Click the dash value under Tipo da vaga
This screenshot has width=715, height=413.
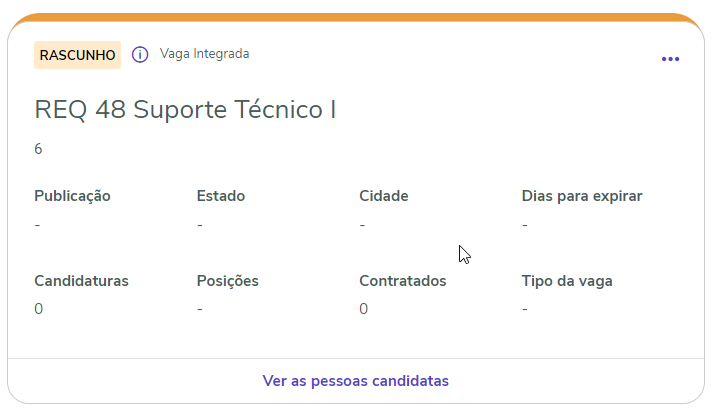pyautogui.click(x=525, y=309)
